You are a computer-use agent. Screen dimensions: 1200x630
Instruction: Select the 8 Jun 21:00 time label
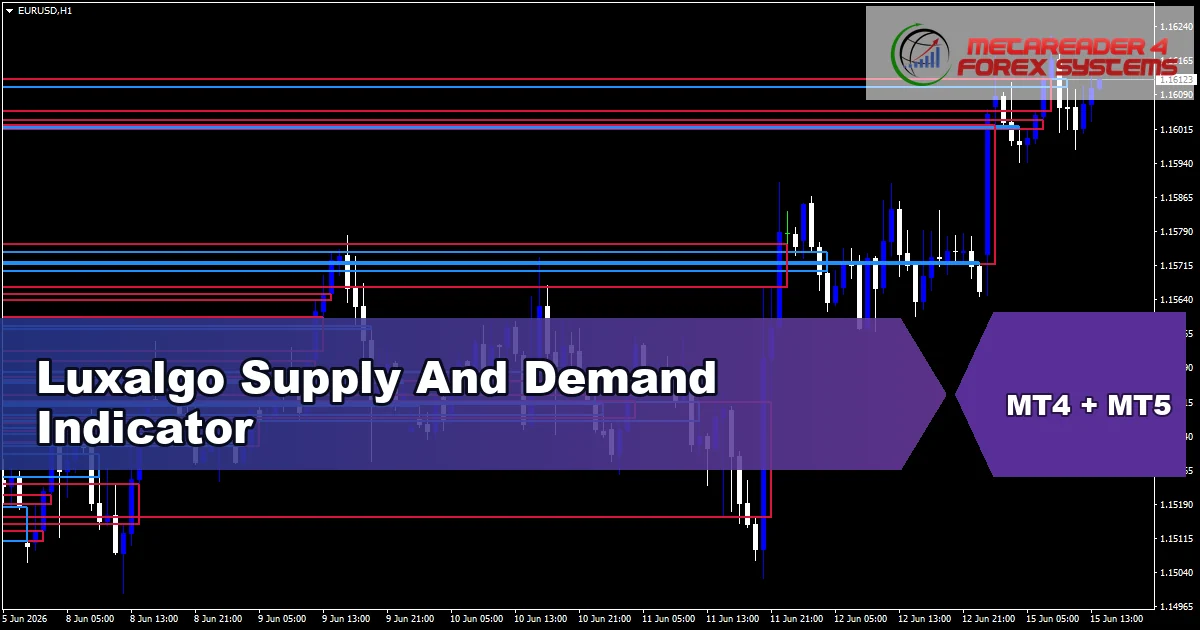pos(217,618)
